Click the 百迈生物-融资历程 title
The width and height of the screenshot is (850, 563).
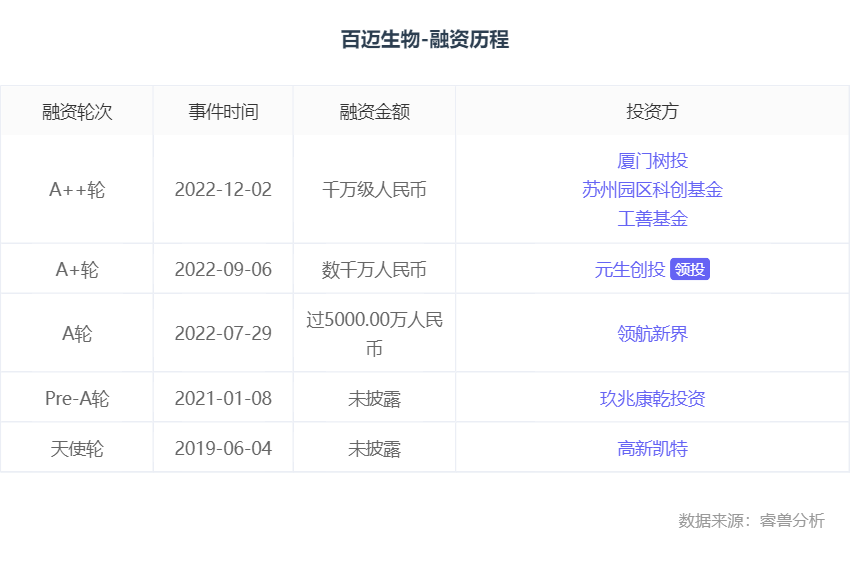point(425,40)
